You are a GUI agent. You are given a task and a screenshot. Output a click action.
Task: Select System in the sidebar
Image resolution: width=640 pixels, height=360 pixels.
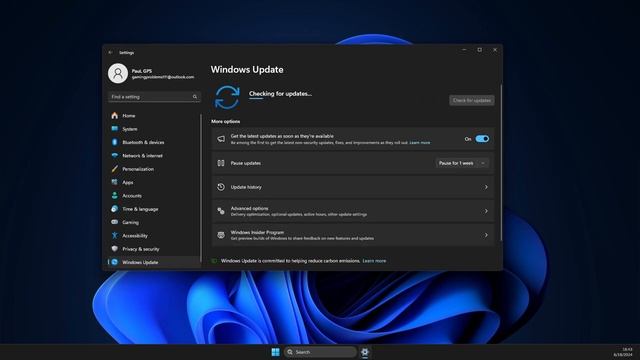pos(154,129)
